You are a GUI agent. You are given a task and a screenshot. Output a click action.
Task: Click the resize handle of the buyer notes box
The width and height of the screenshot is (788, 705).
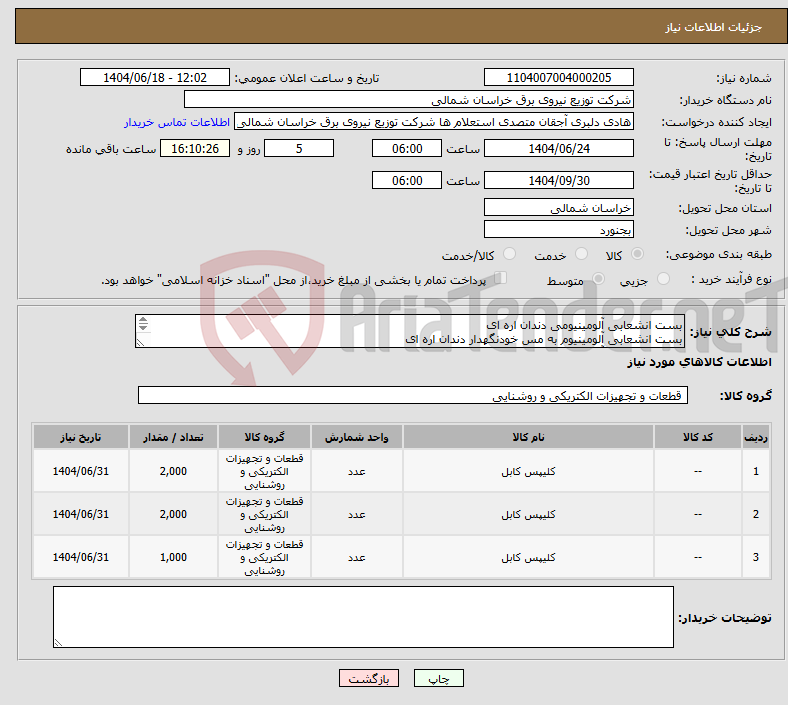(58, 641)
